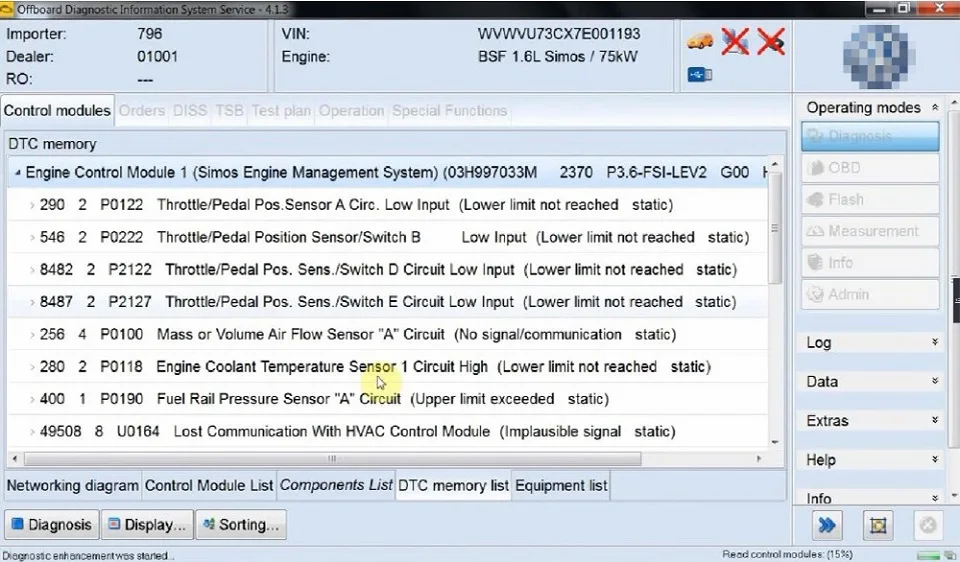The image size is (960, 562).
Task: Expand the Help section
Action: click(935, 459)
